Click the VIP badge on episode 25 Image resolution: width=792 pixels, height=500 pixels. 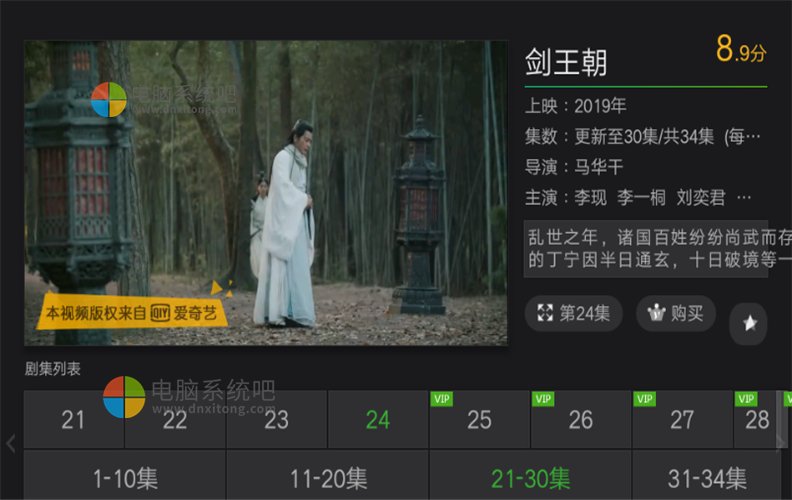pos(441,399)
